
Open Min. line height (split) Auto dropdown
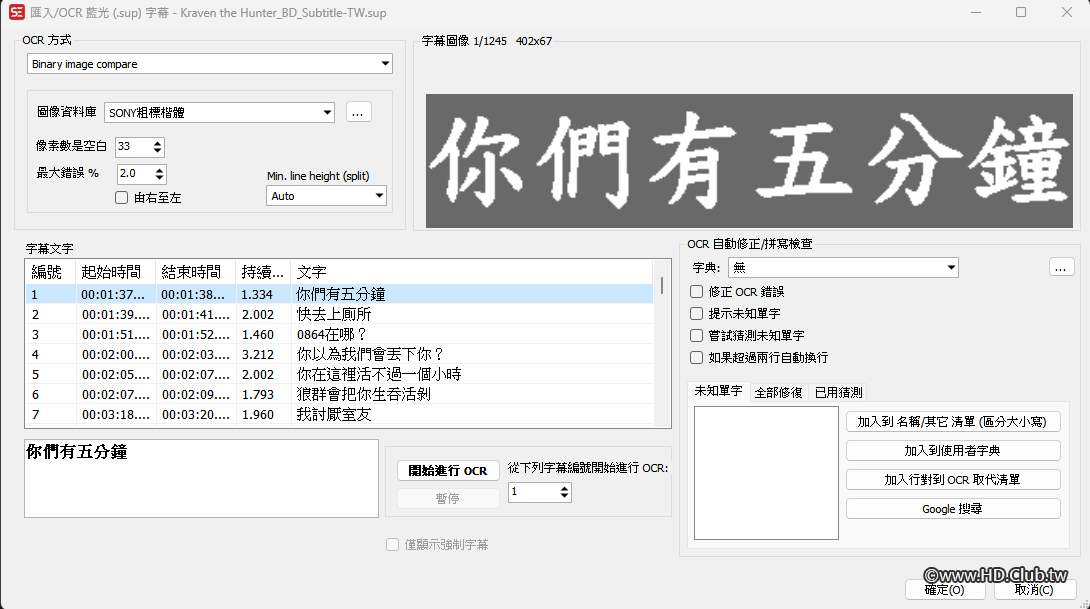click(326, 196)
